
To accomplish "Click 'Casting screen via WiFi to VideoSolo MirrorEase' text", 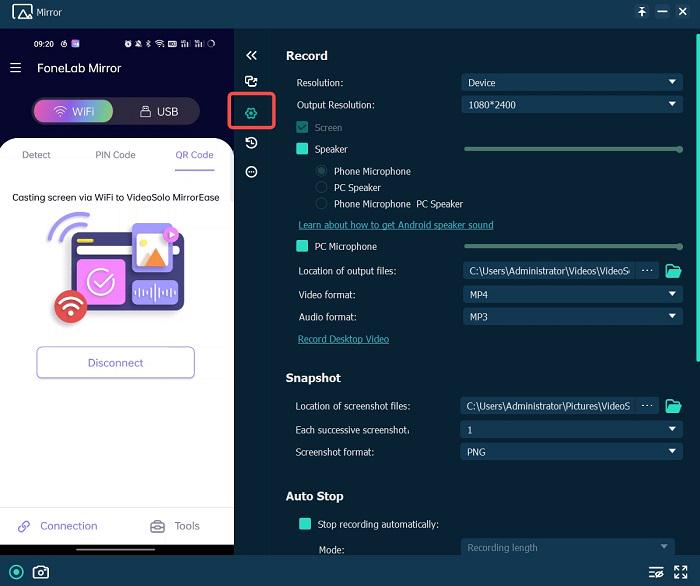I will (116, 197).
